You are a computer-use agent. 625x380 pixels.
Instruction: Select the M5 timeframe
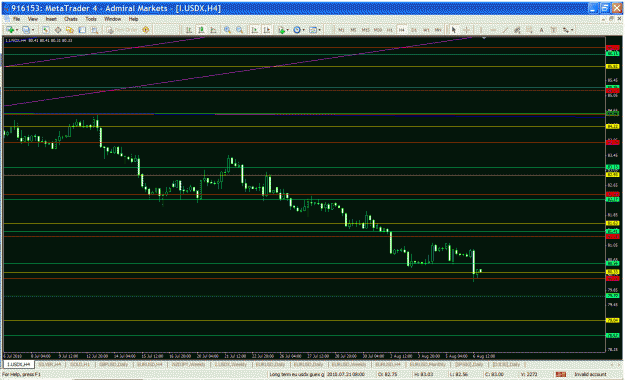click(x=353, y=30)
